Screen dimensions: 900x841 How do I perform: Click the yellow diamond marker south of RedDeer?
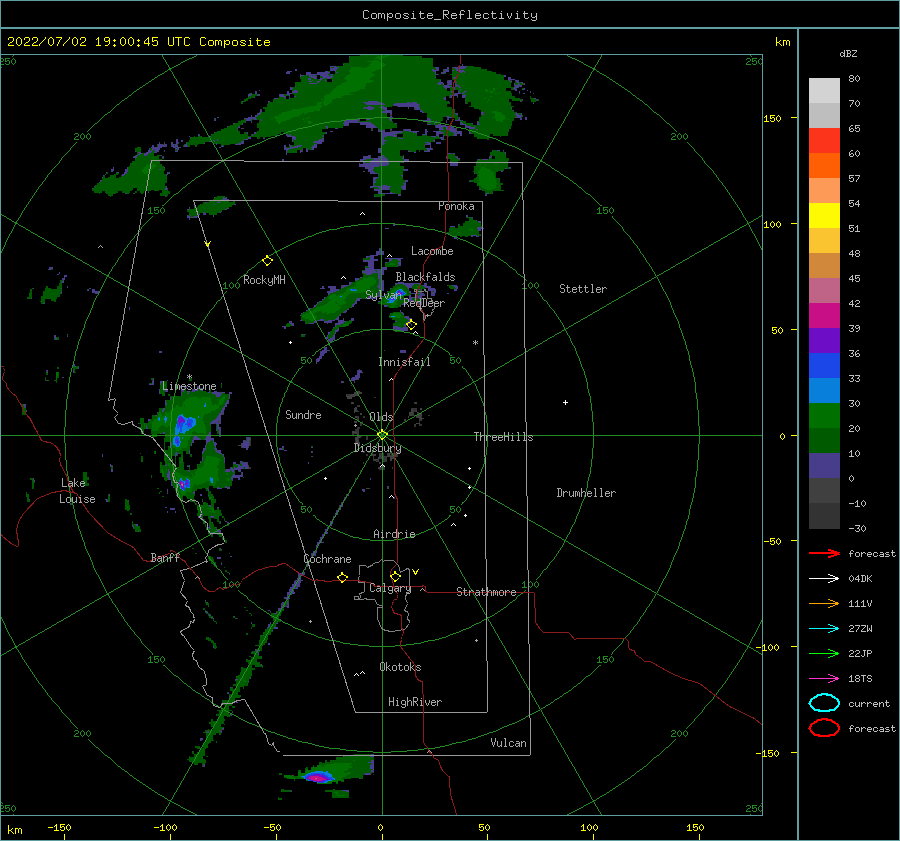point(411,325)
